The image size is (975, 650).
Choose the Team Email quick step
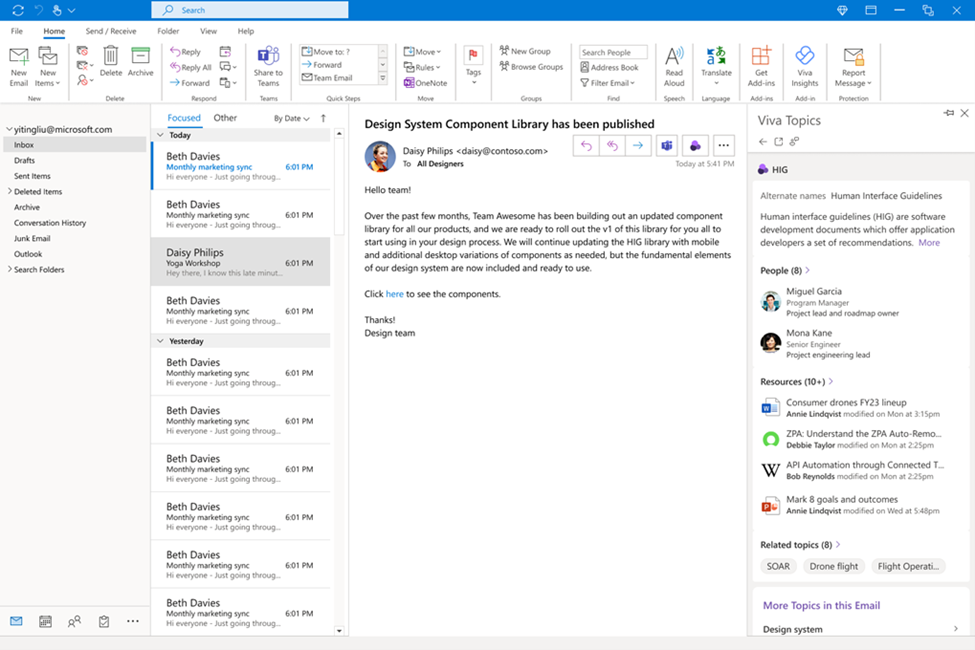[327, 78]
